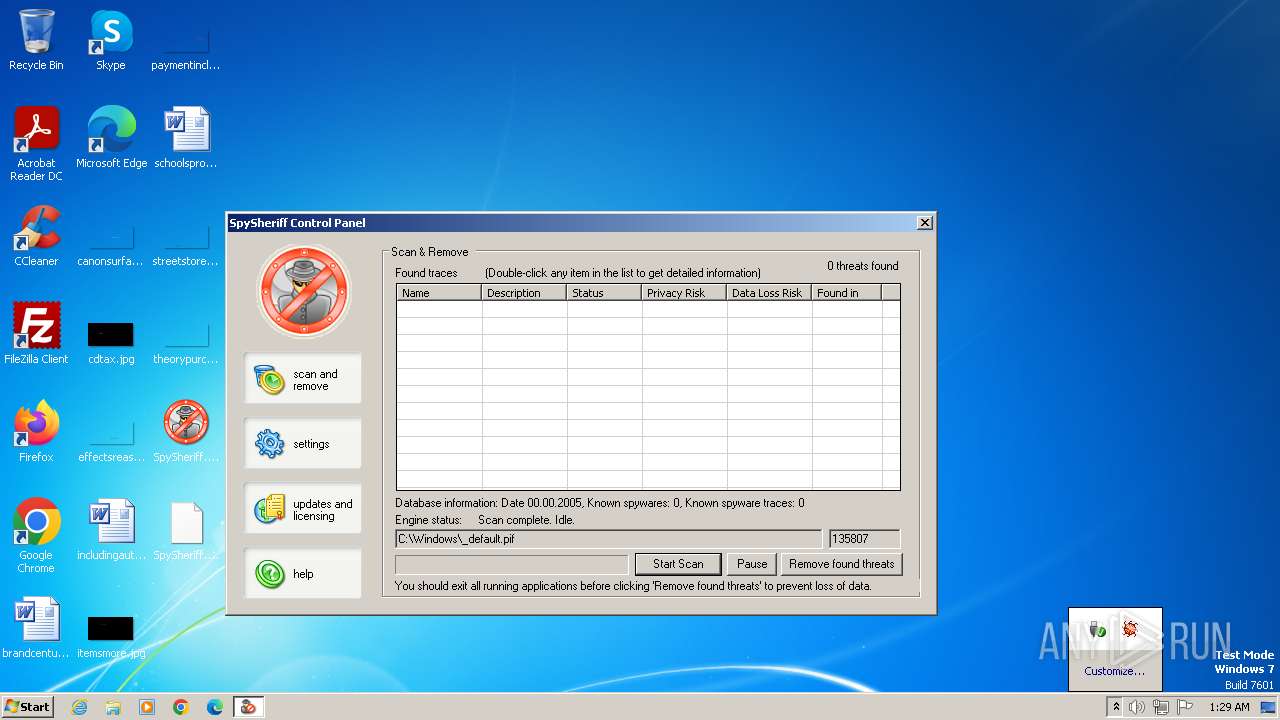Select the blank SpySheriff file icon
This screenshot has height=720, width=1280.
pyautogui.click(x=186, y=530)
